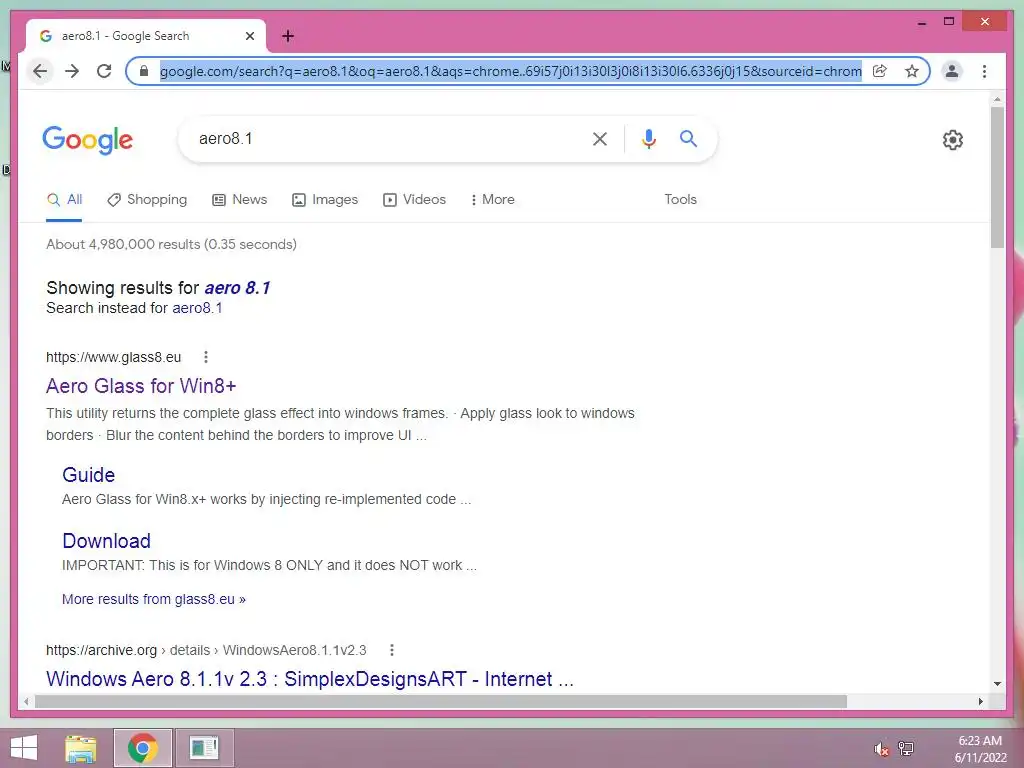1024x768 pixels.
Task: Select the All results tab
Action: tap(64, 200)
